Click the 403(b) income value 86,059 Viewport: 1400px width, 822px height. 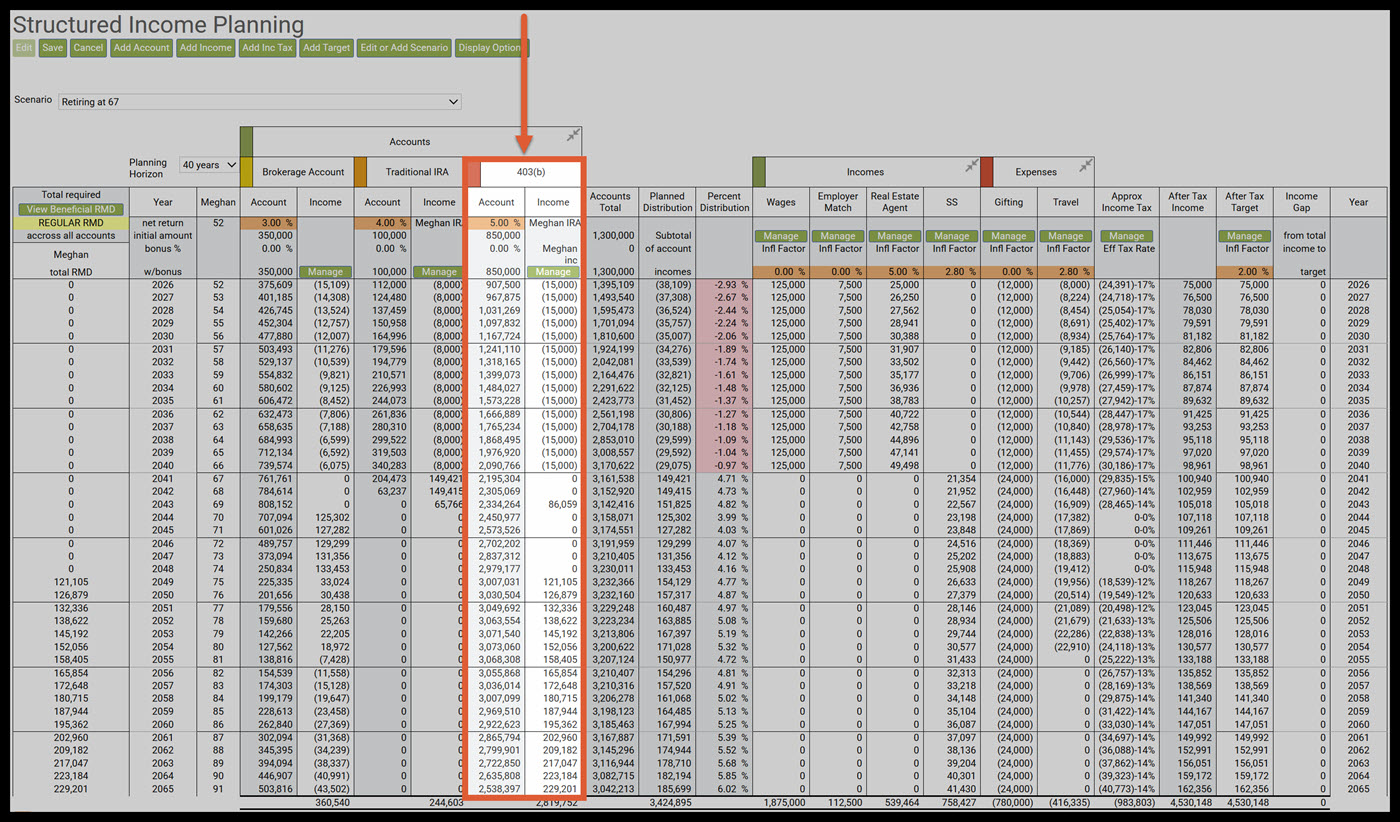click(x=561, y=505)
